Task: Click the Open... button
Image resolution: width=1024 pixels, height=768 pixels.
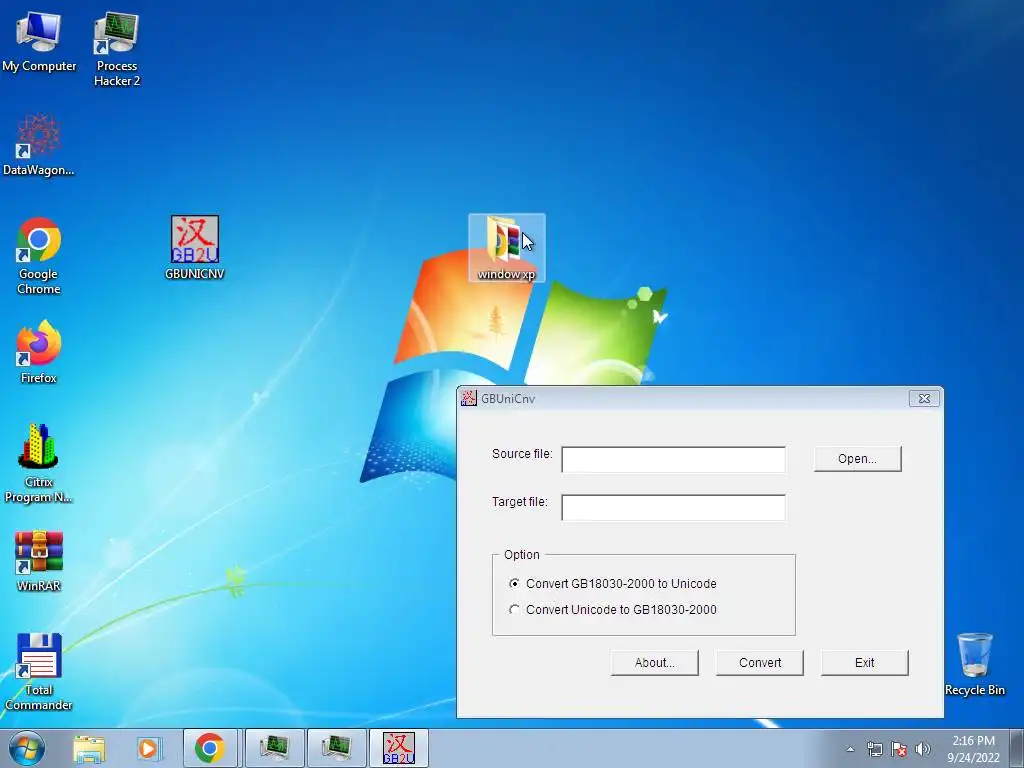Action: click(857, 459)
